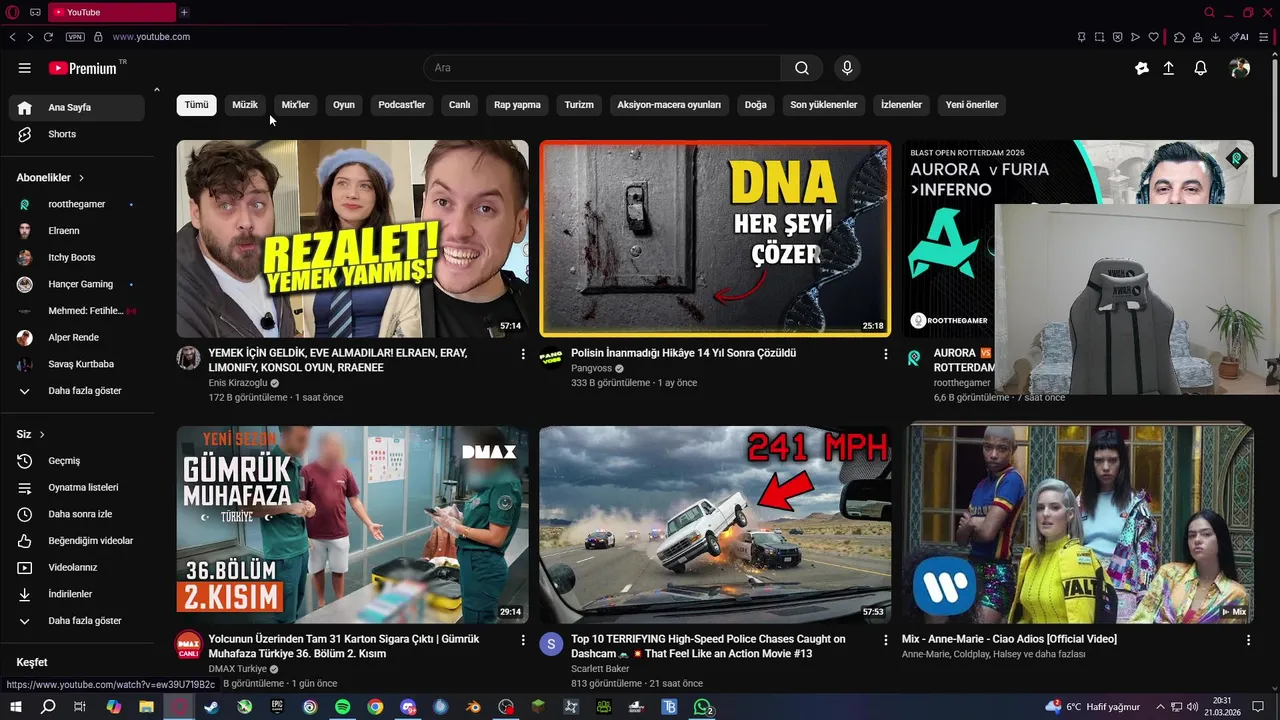Viewport: 1280px width, 720px height.
Task: Select the Podcast'ler filter chip
Action: 402,105
